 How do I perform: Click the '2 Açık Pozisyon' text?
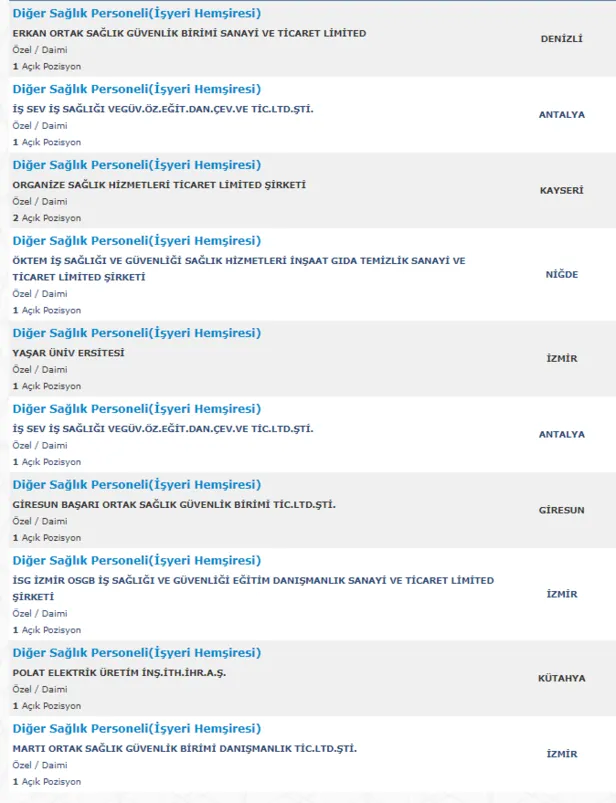point(47,218)
